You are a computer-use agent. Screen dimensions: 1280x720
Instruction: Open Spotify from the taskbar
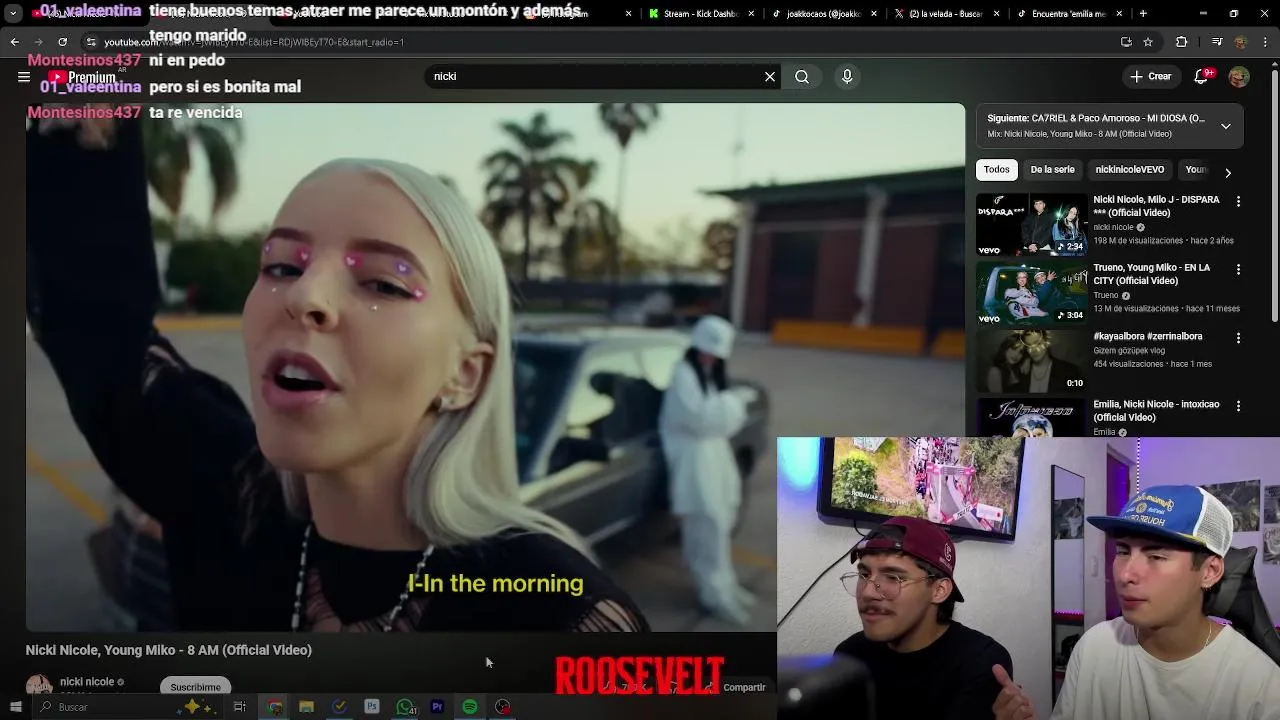[470, 707]
